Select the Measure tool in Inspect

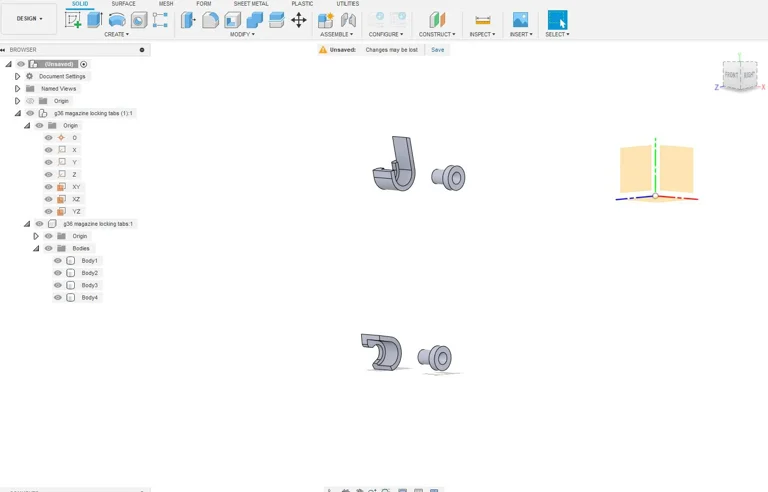(x=482, y=20)
